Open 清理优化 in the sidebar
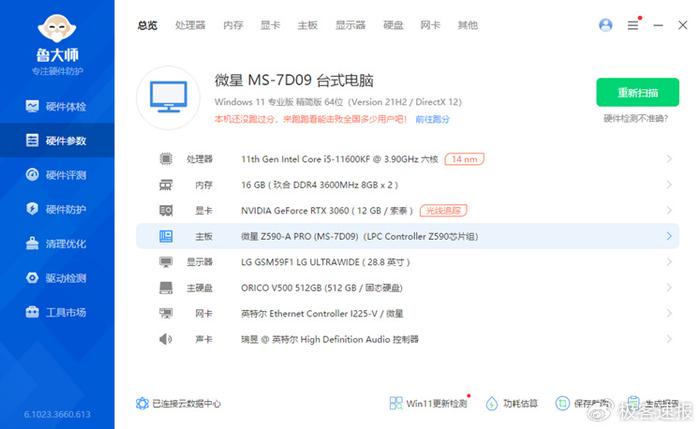This screenshot has width=700, height=429. tap(56, 243)
